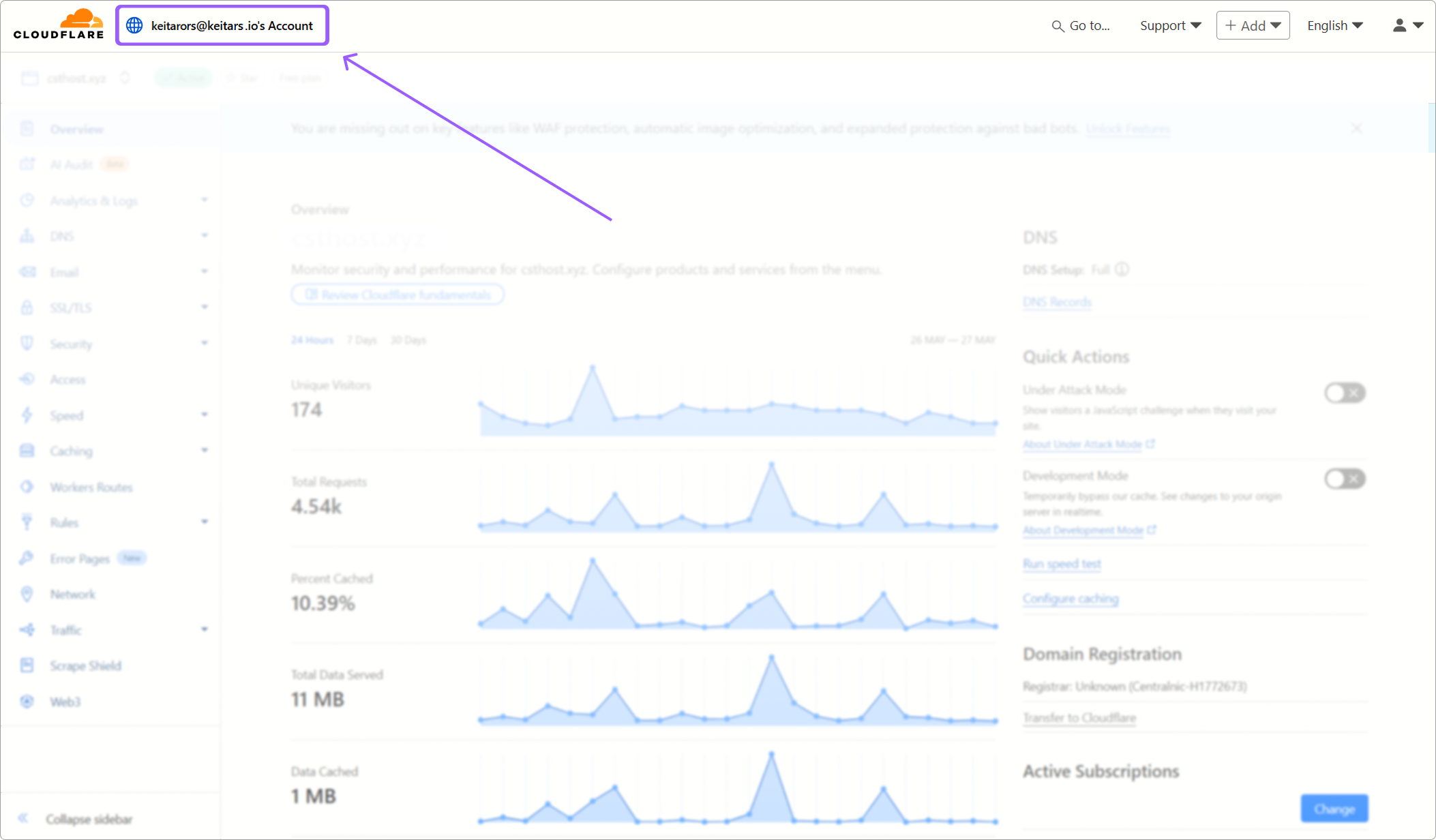Image resolution: width=1436 pixels, height=840 pixels.
Task: Toggle Under Attack Mode switch
Action: pos(1345,393)
